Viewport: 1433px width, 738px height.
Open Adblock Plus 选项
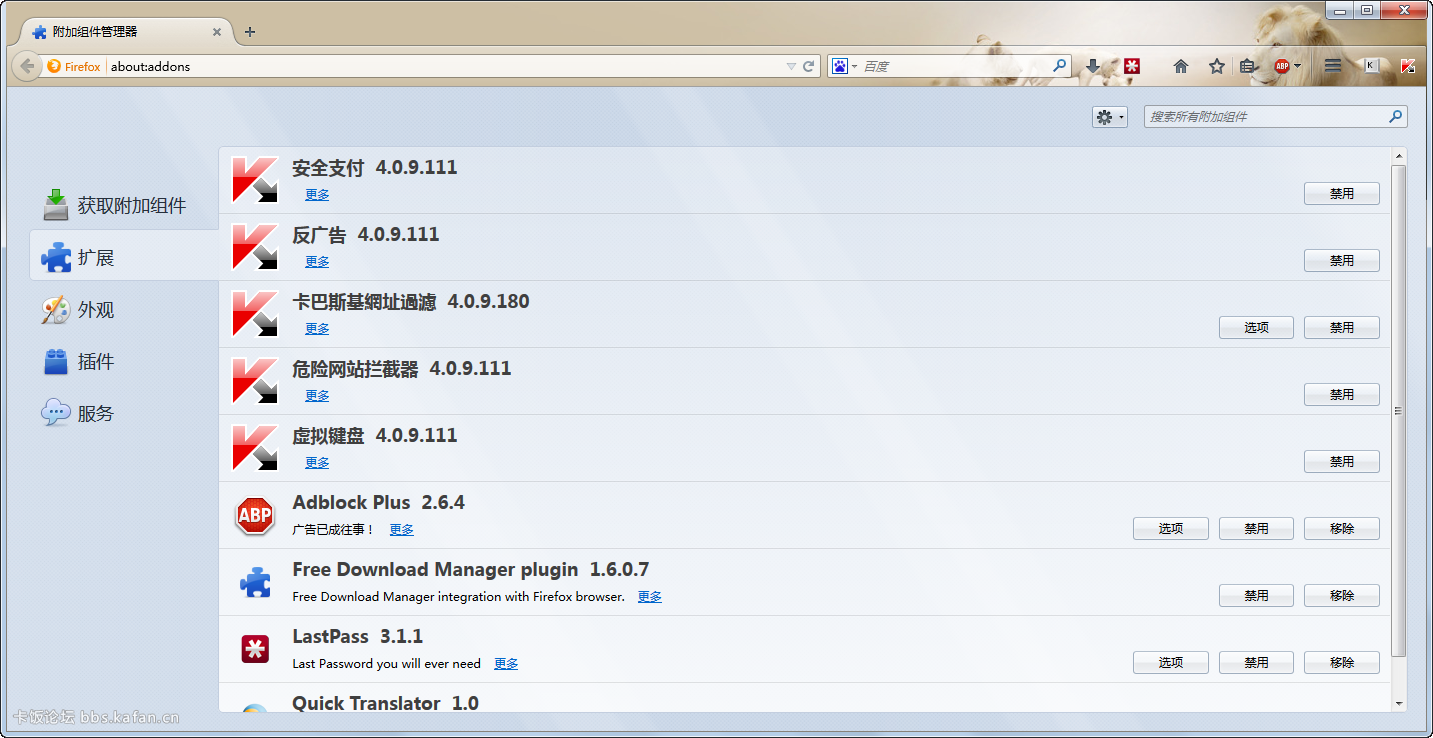[1170, 529]
